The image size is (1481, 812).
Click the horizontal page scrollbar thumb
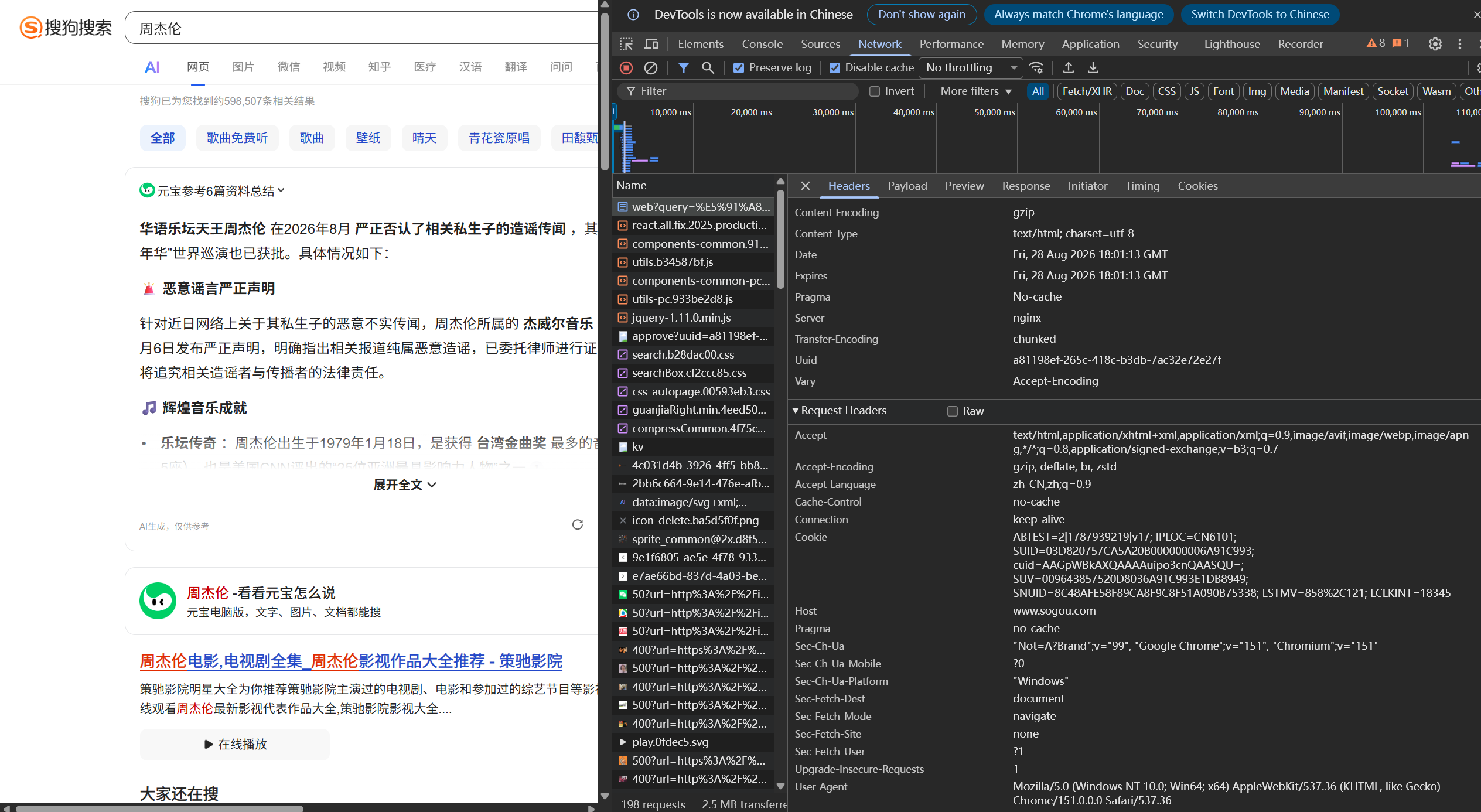(159, 808)
